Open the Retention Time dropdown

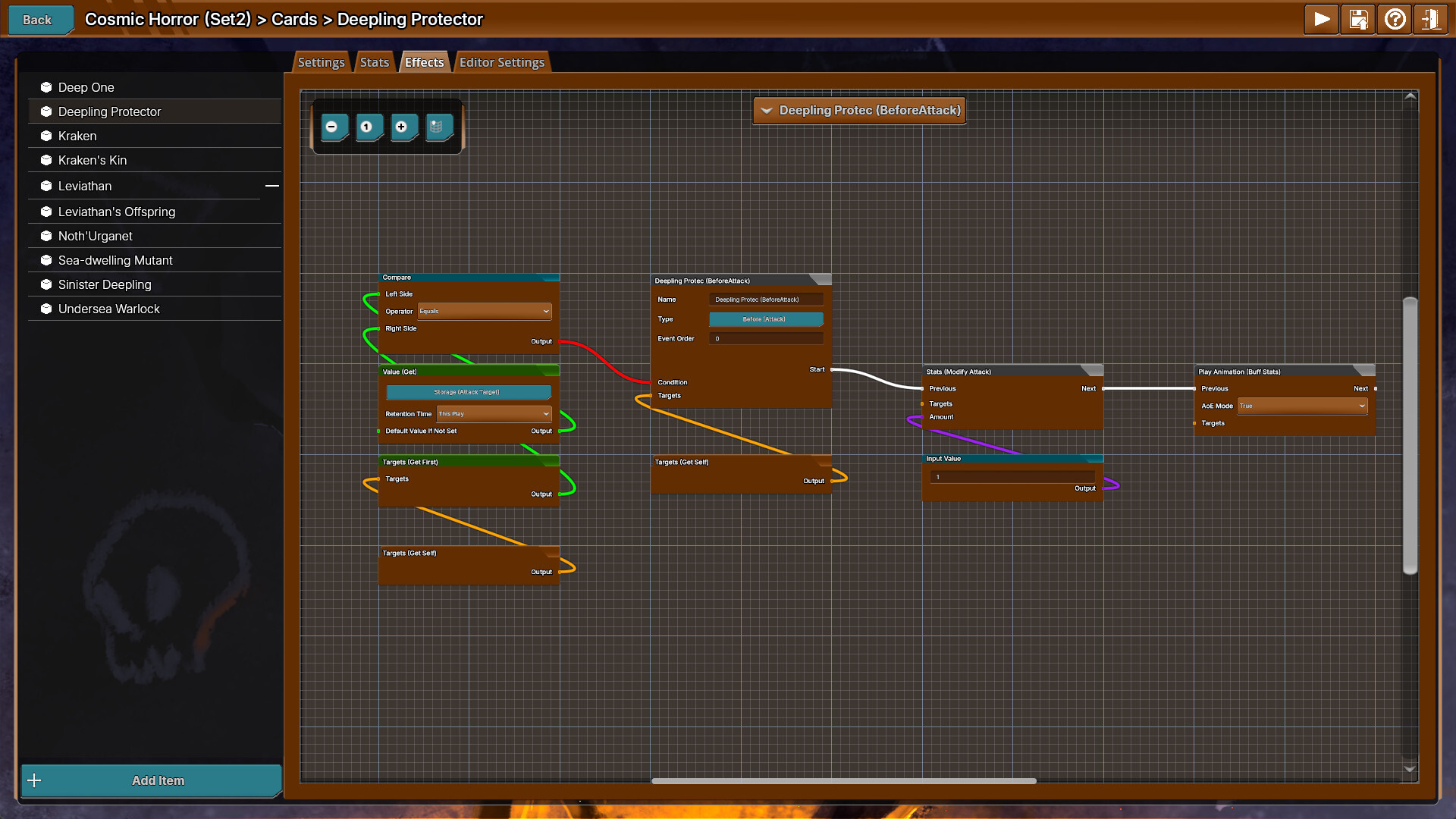point(493,413)
